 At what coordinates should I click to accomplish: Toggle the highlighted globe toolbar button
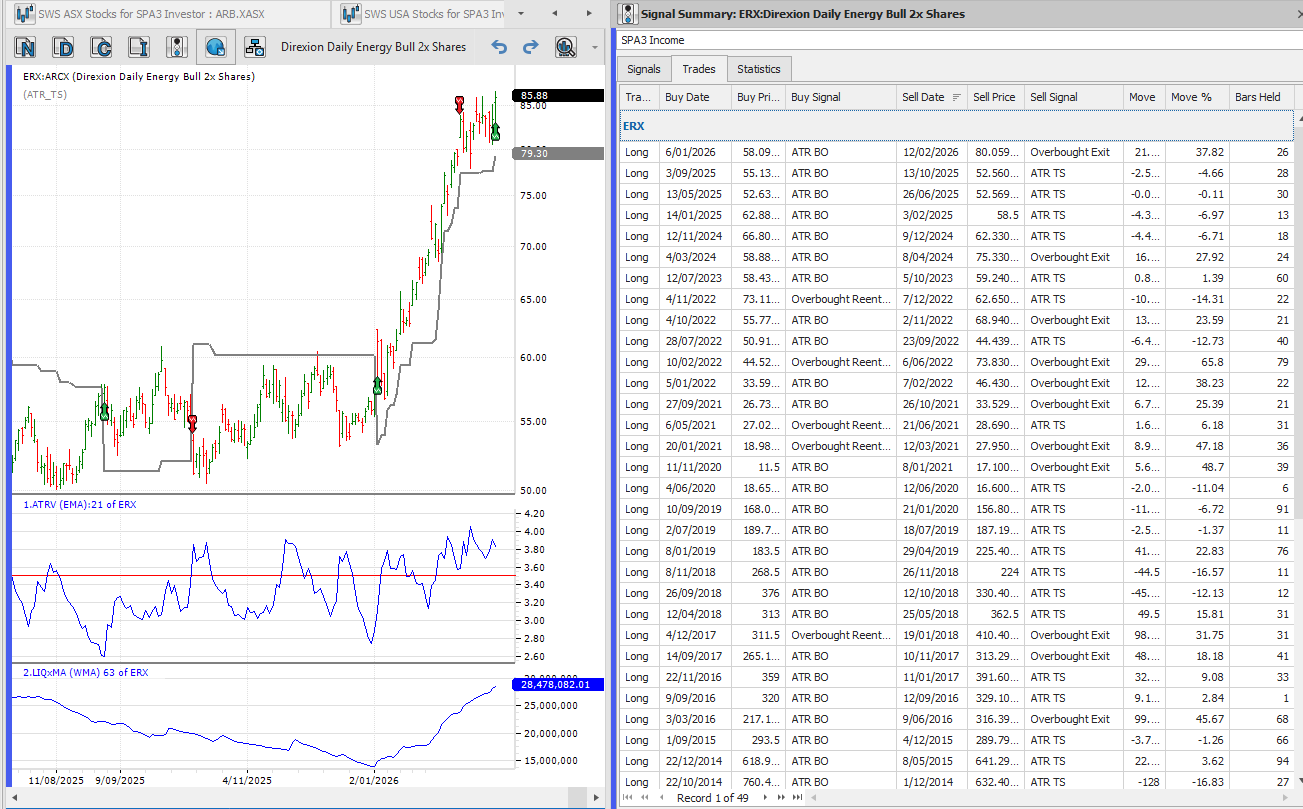pyautogui.click(x=215, y=47)
